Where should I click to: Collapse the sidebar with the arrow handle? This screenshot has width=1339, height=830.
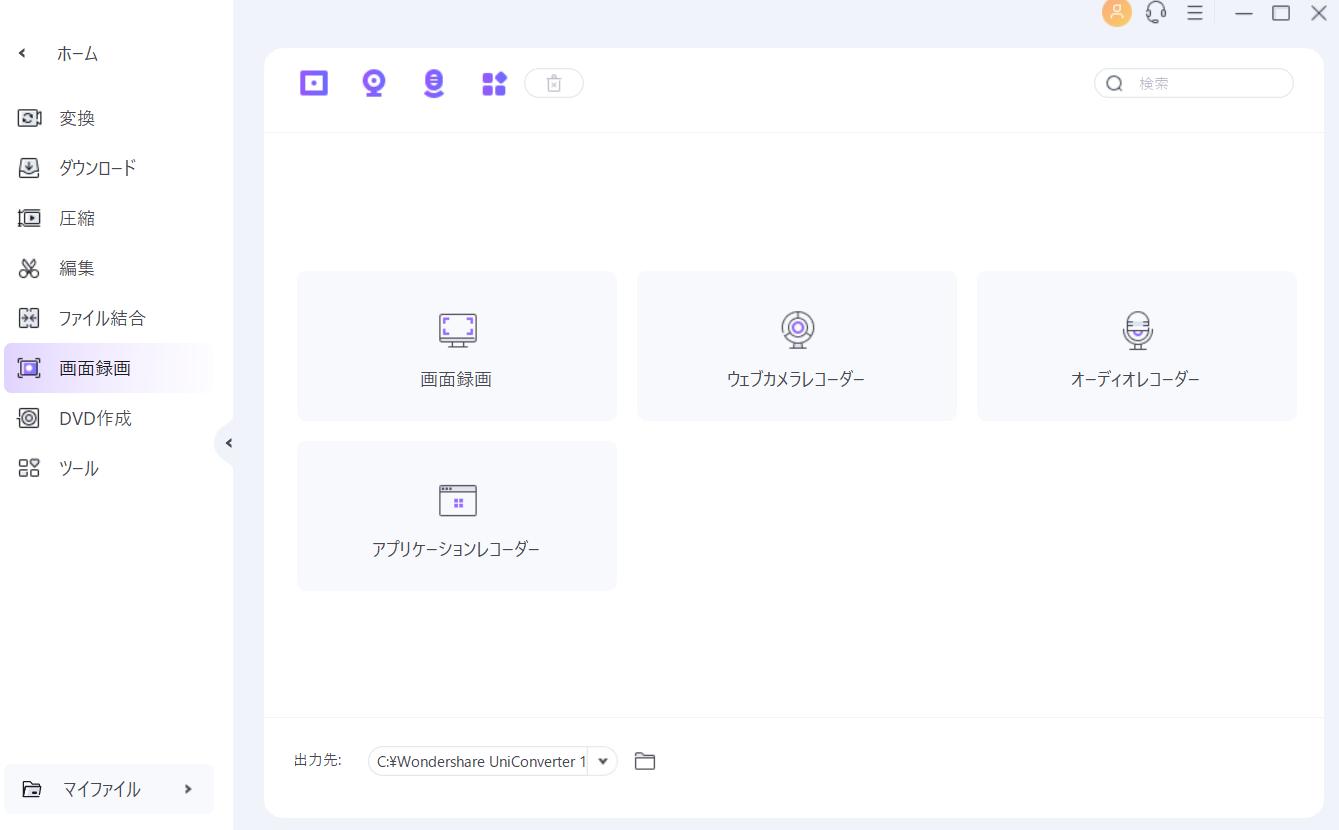[x=226, y=443]
